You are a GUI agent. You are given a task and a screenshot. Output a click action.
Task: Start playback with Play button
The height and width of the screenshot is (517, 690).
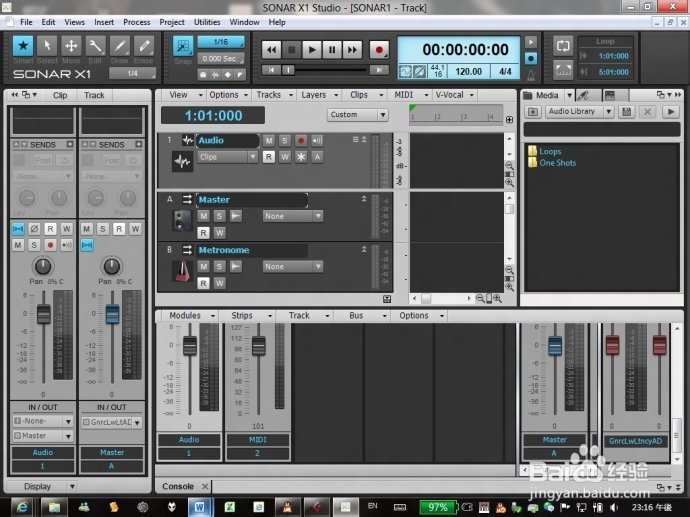tap(312, 50)
